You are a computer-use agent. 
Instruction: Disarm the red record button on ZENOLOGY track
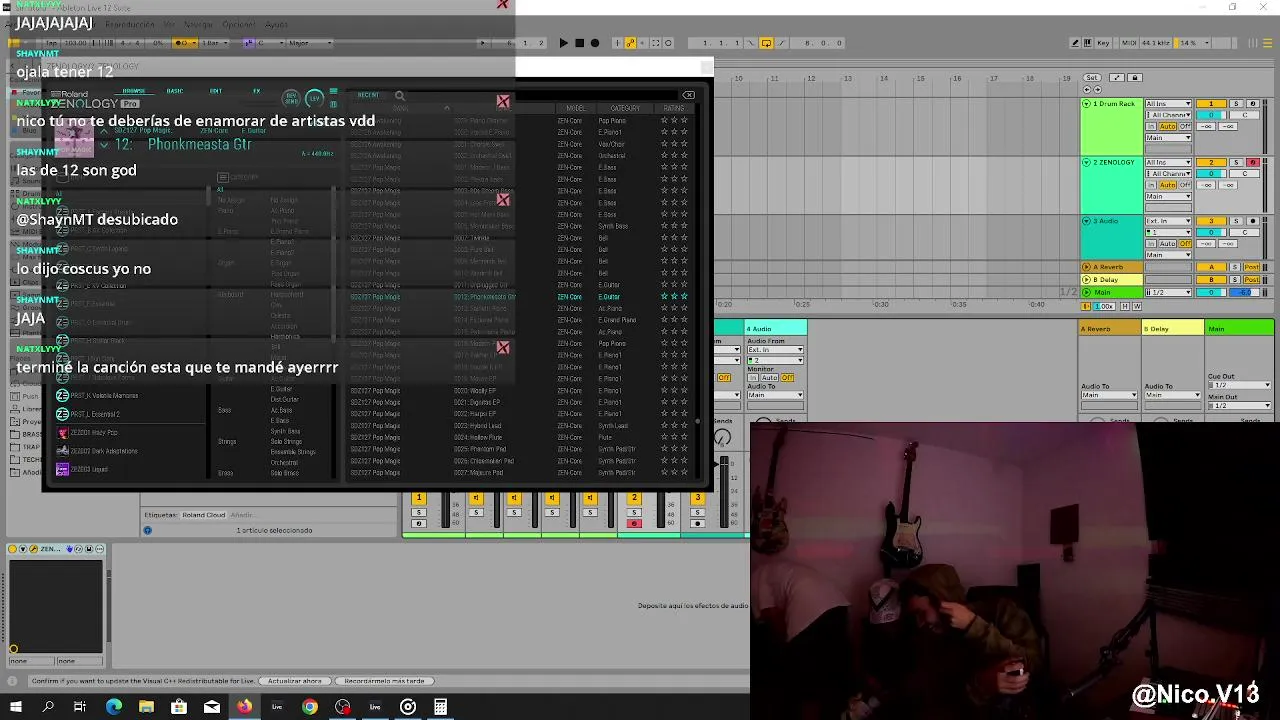pyautogui.click(x=1253, y=162)
